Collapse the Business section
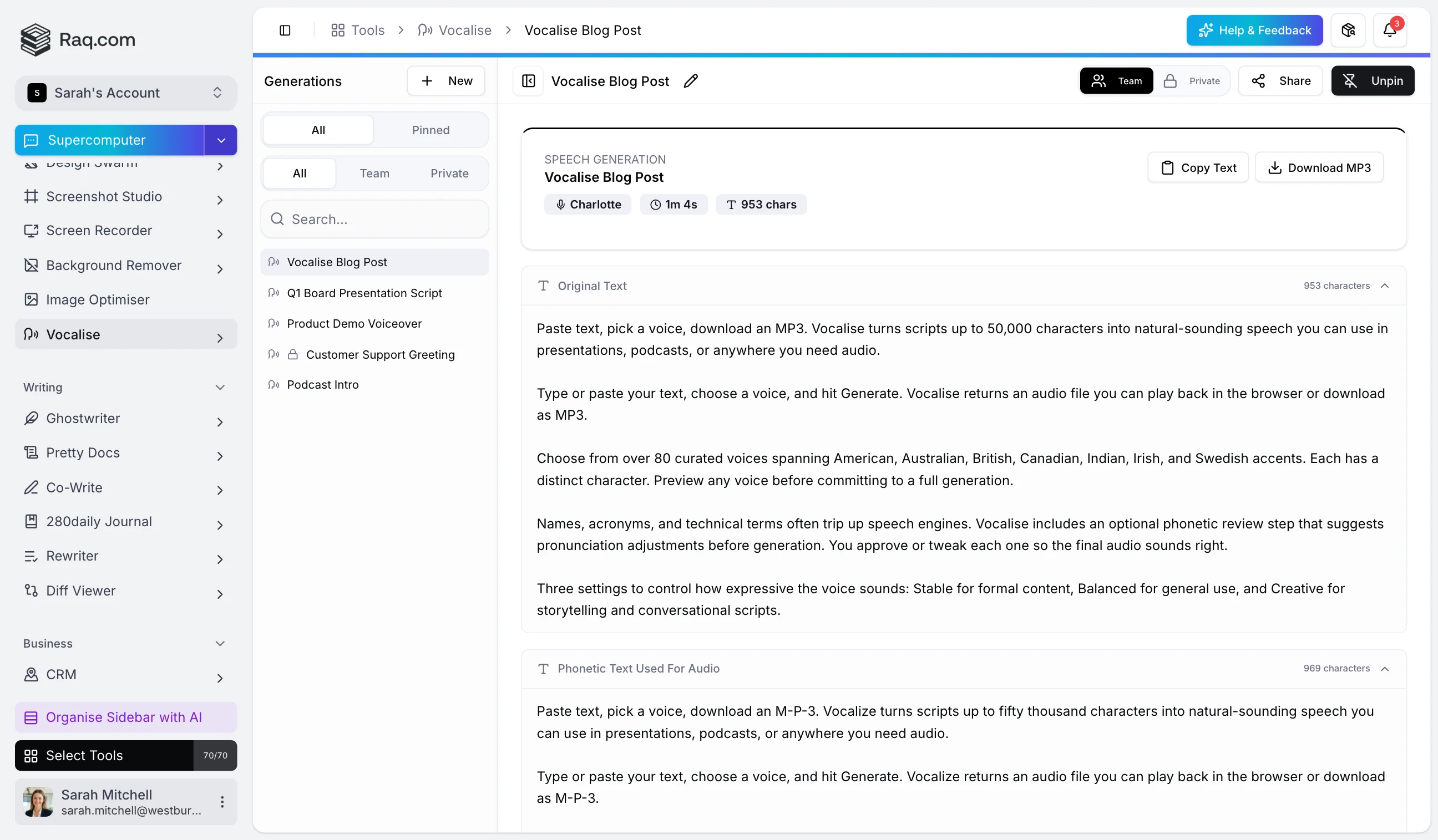1438x840 pixels. click(220, 643)
